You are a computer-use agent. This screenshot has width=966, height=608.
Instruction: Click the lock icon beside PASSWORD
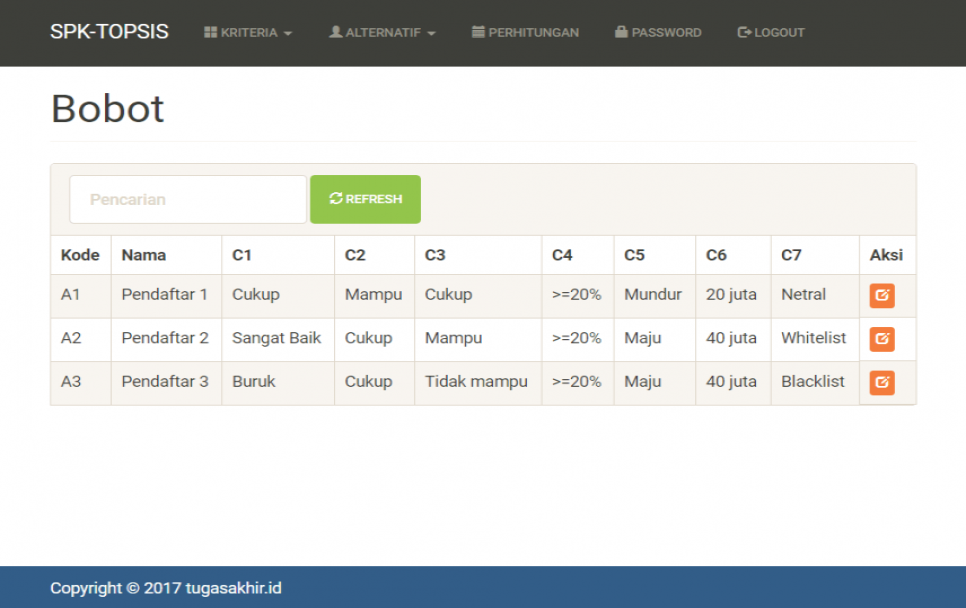(x=621, y=31)
